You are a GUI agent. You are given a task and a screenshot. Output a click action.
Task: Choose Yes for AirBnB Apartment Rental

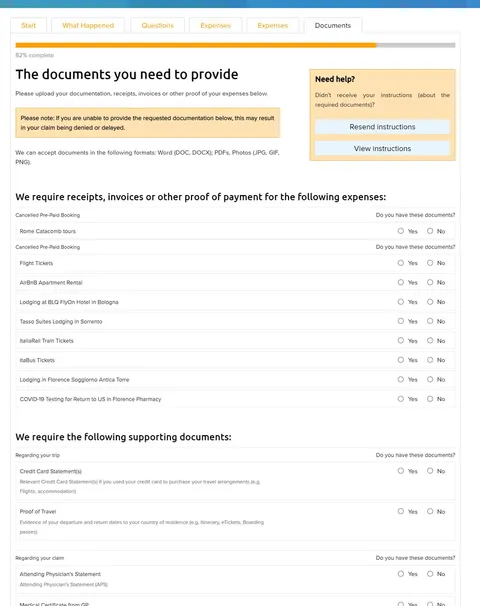pyautogui.click(x=401, y=282)
